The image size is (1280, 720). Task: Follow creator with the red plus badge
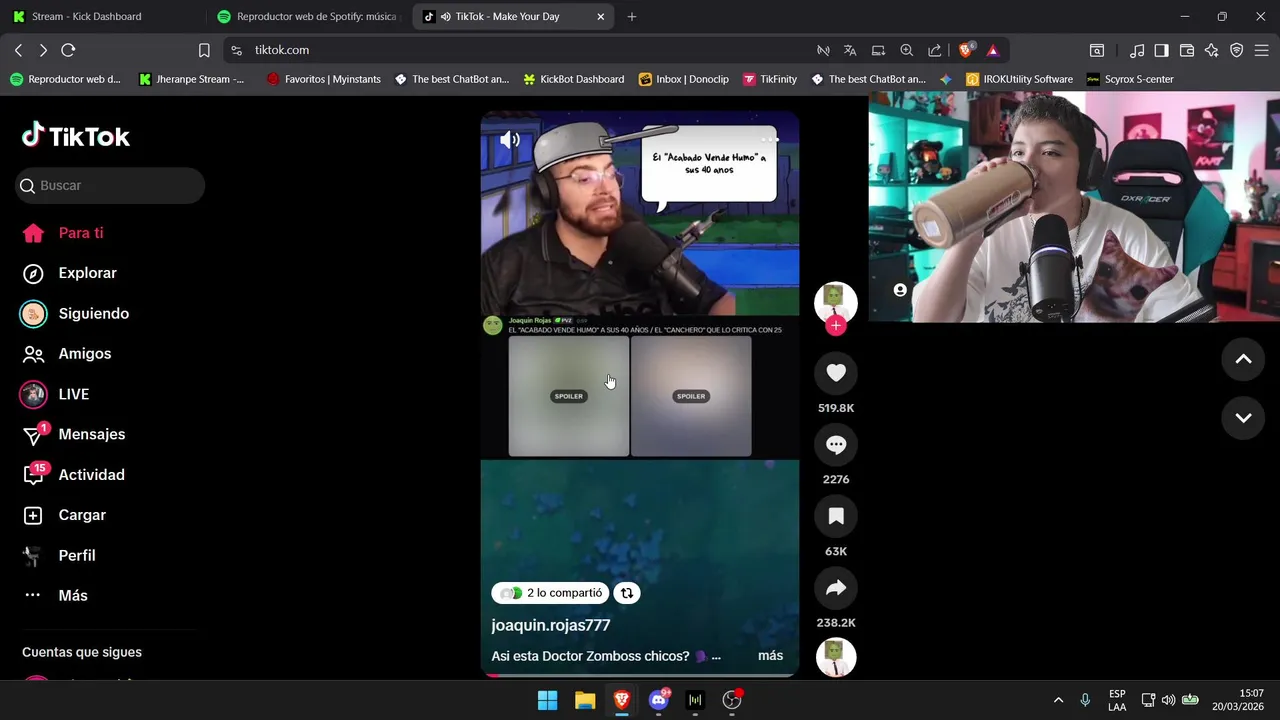click(x=836, y=326)
